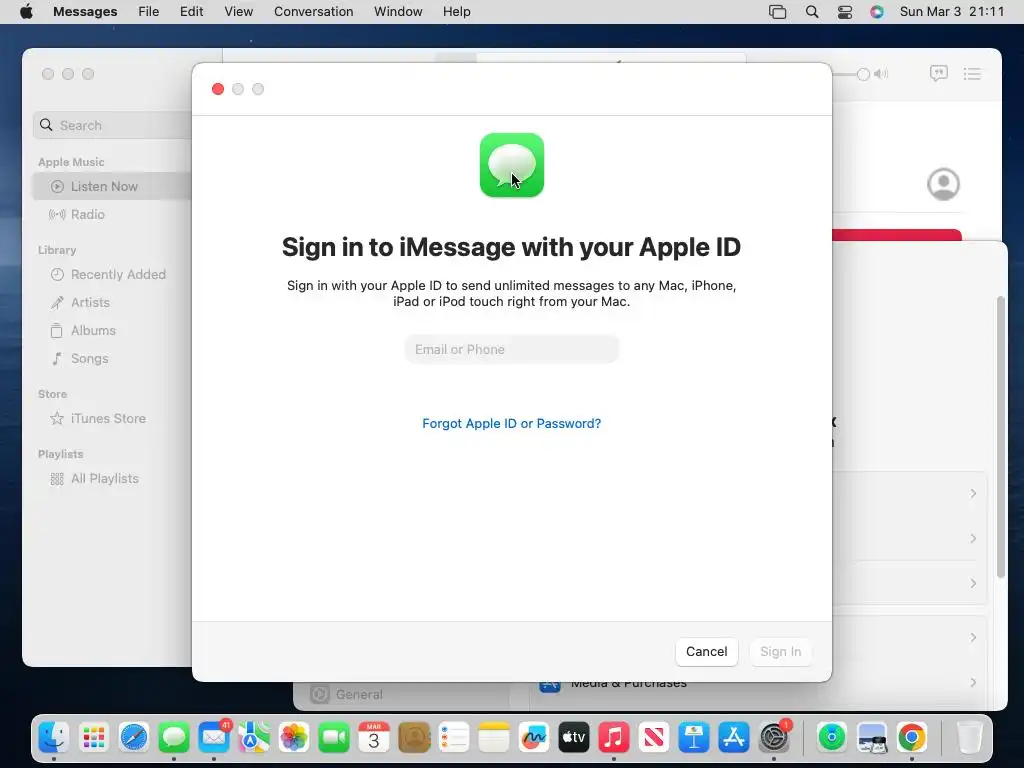Viewport: 1024px width, 768px height.
Task: Open Contacts from the dock
Action: (414, 738)
